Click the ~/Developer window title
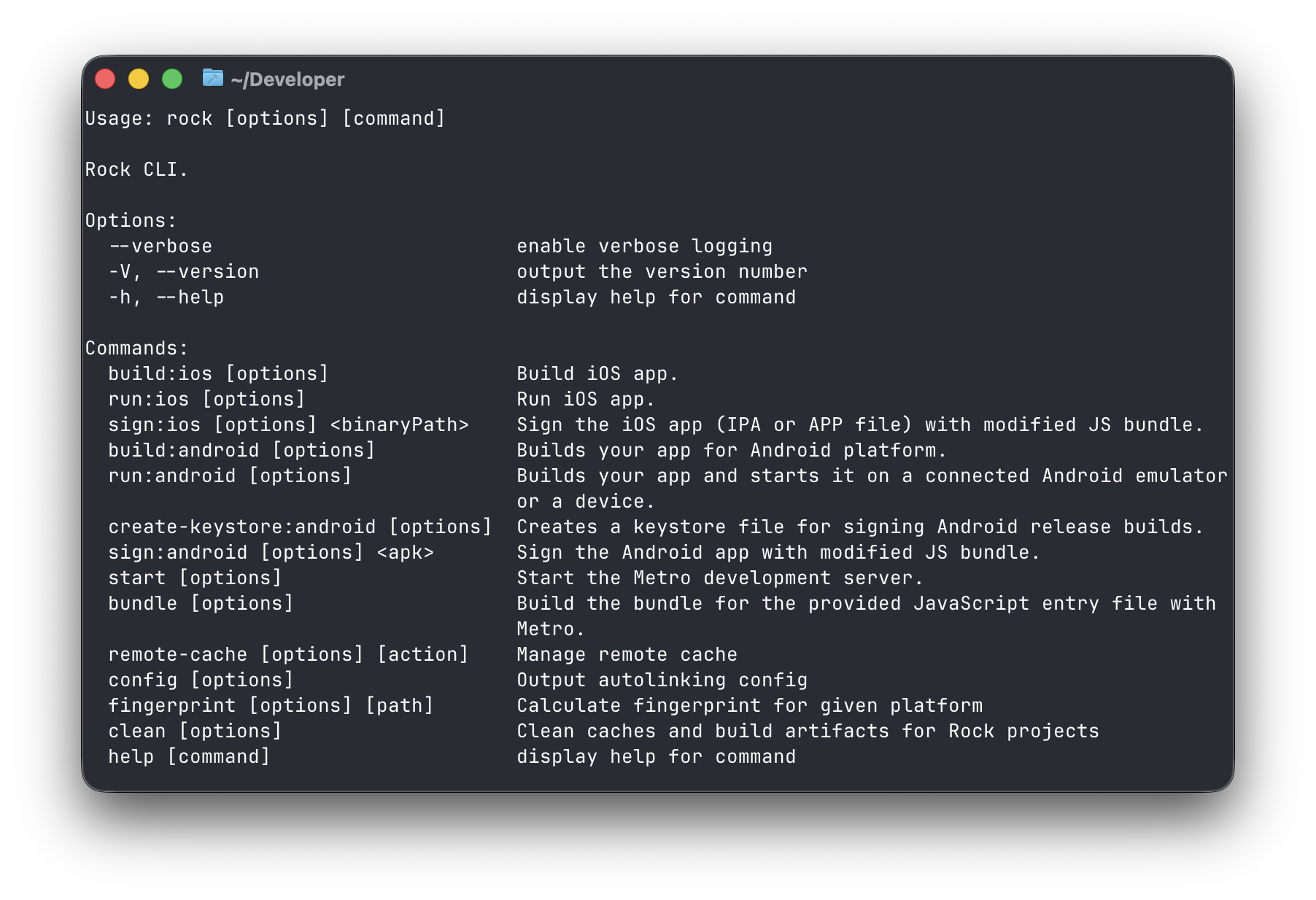 tap(287, 79)
